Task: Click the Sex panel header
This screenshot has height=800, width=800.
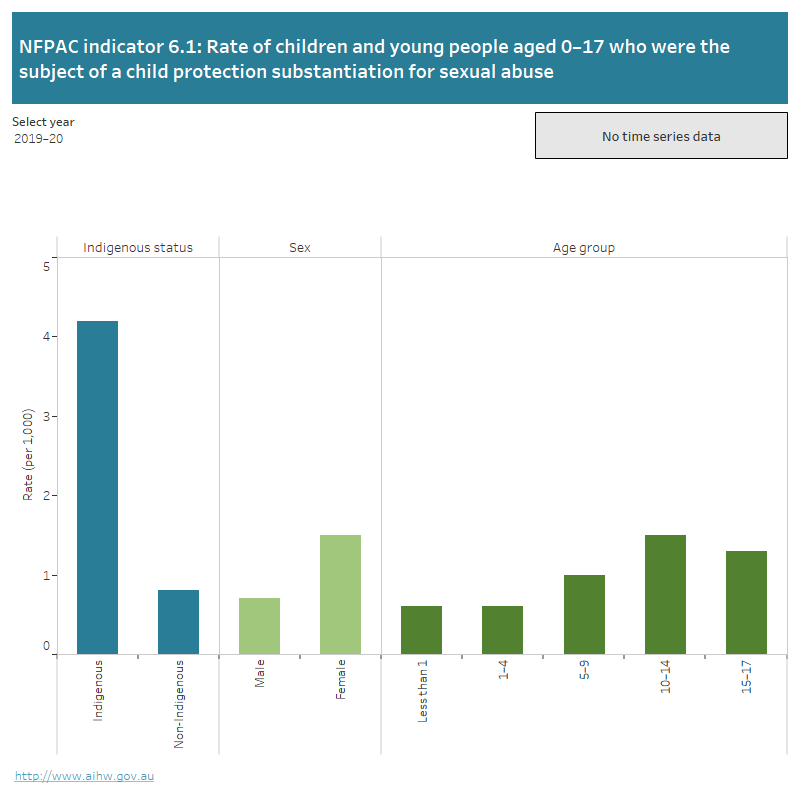Action: coord(299,247)
